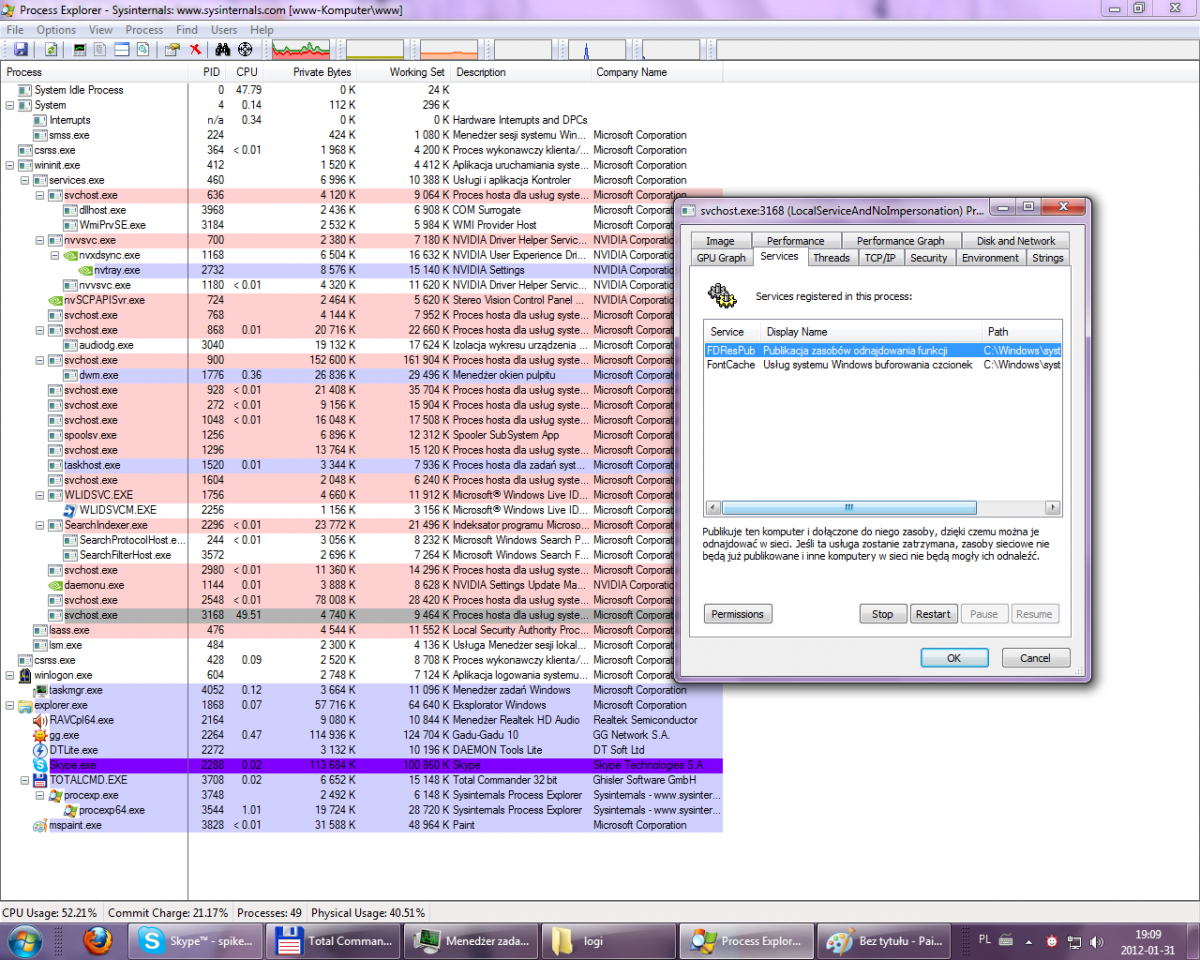Viewport: 1200px width, 960px height.
Task: Open System Information from the toolbar
Action: click(80, 49)
